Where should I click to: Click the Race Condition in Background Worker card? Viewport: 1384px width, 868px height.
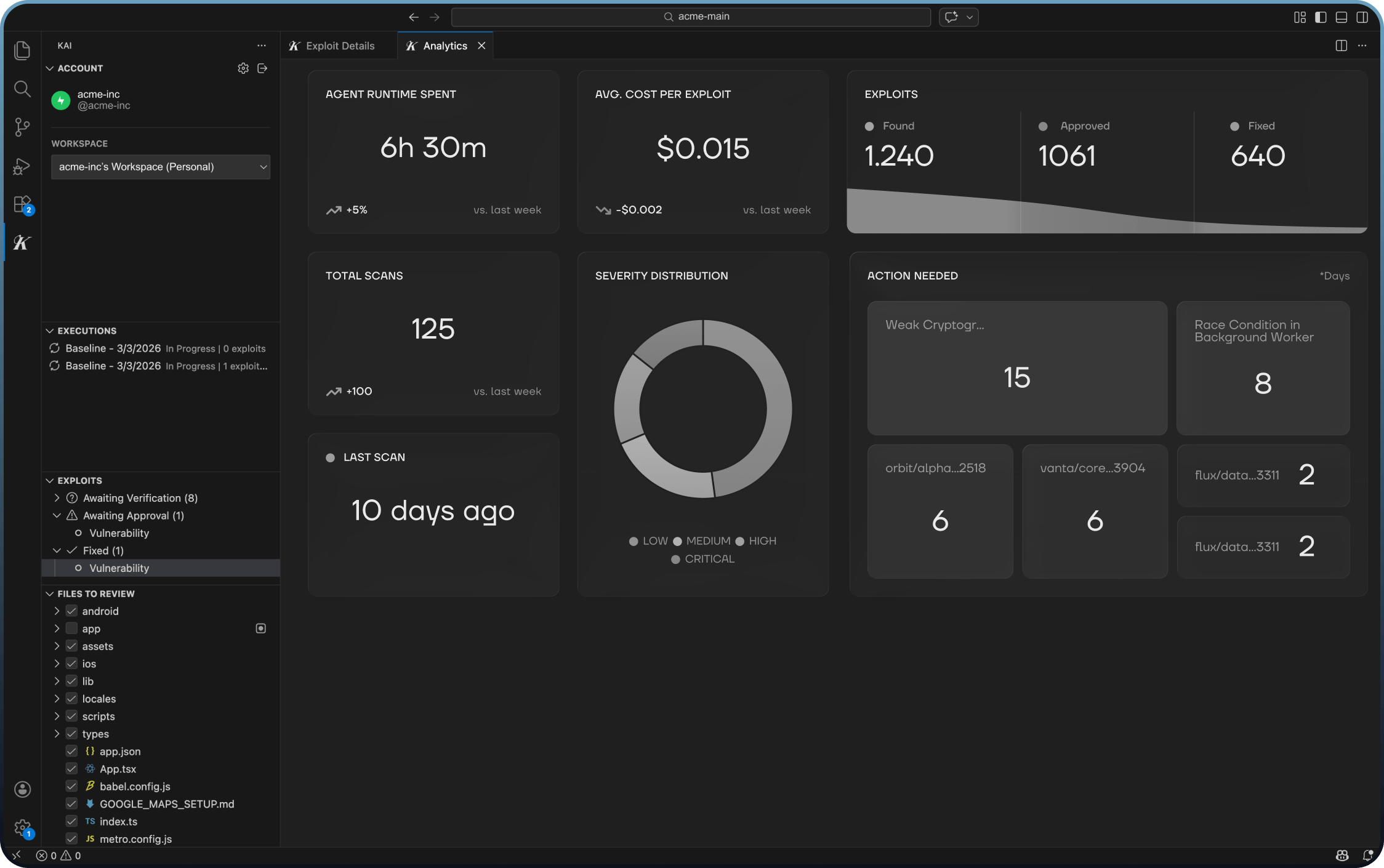click(1261, 368)
